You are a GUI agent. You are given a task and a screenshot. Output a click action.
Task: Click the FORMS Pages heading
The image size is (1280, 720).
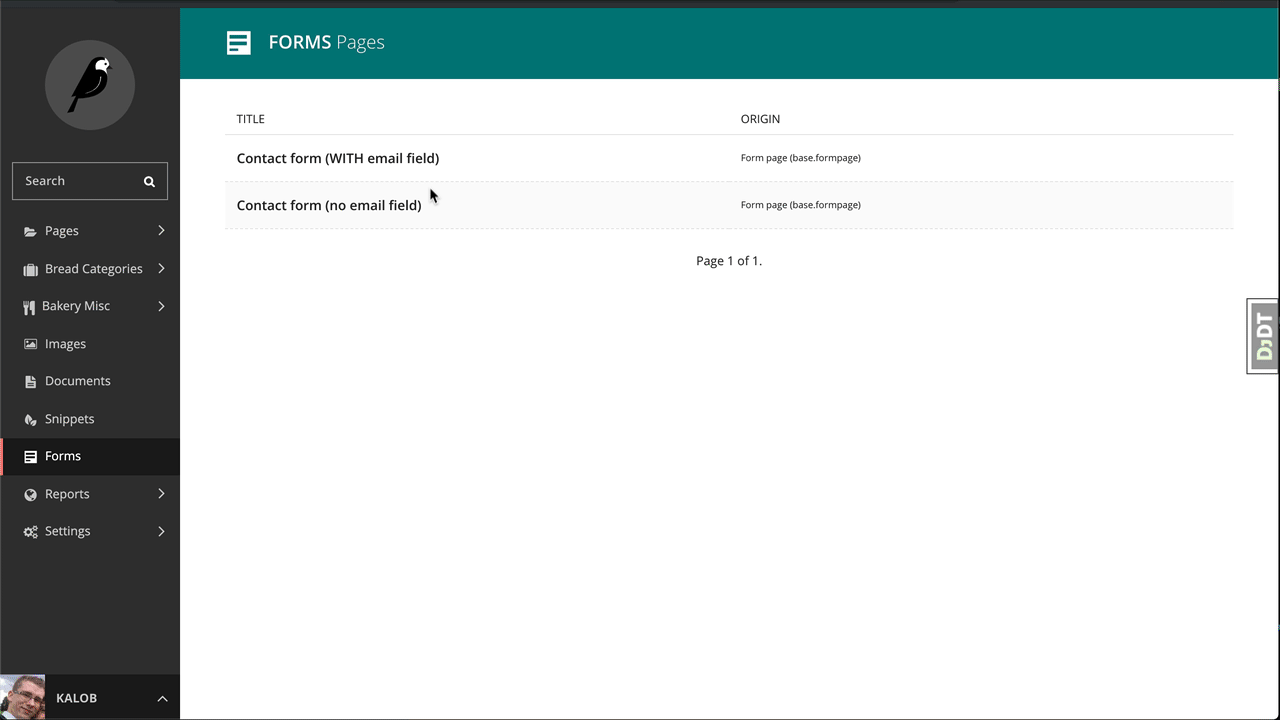327,42
